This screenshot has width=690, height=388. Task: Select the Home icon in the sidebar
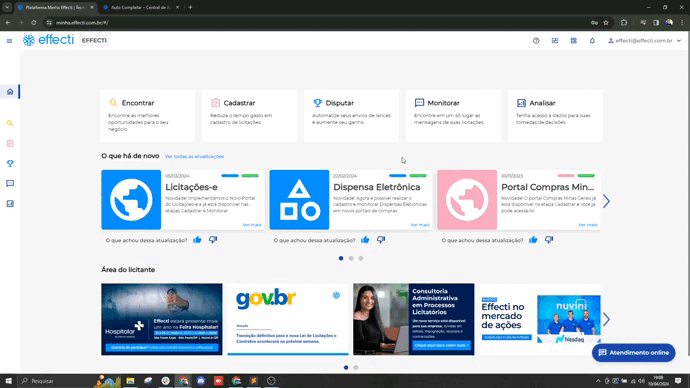pyautogui.click(x=10, y=92)
